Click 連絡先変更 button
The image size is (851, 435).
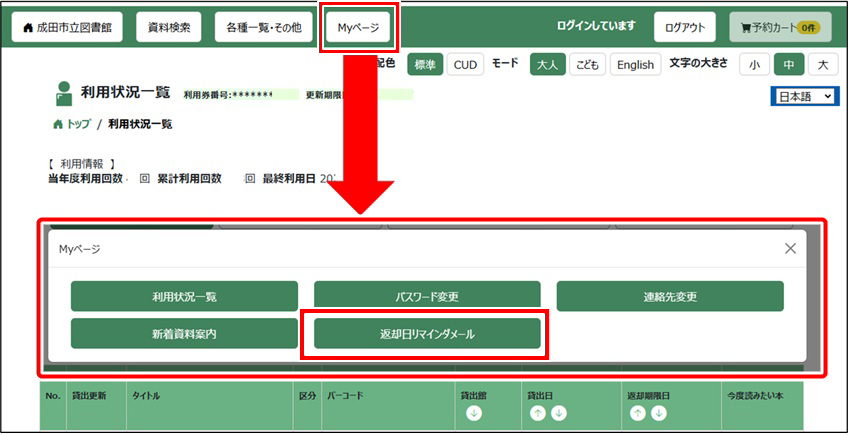pos(670,296)
